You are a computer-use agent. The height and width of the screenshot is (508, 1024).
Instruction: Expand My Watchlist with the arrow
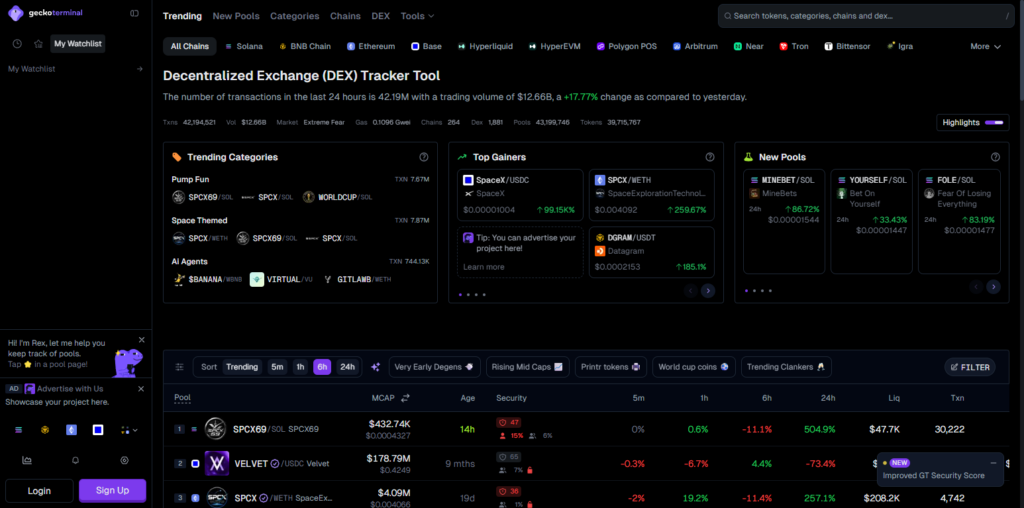point(139,69)
